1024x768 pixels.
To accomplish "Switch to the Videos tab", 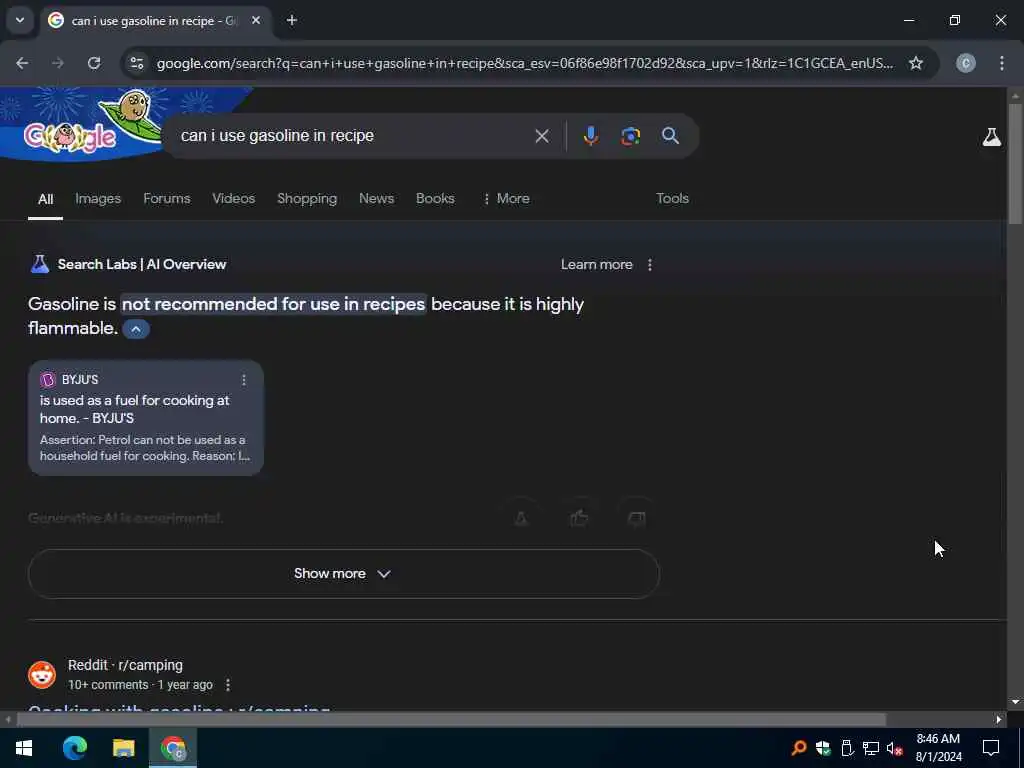I will [x=233, y=199].
